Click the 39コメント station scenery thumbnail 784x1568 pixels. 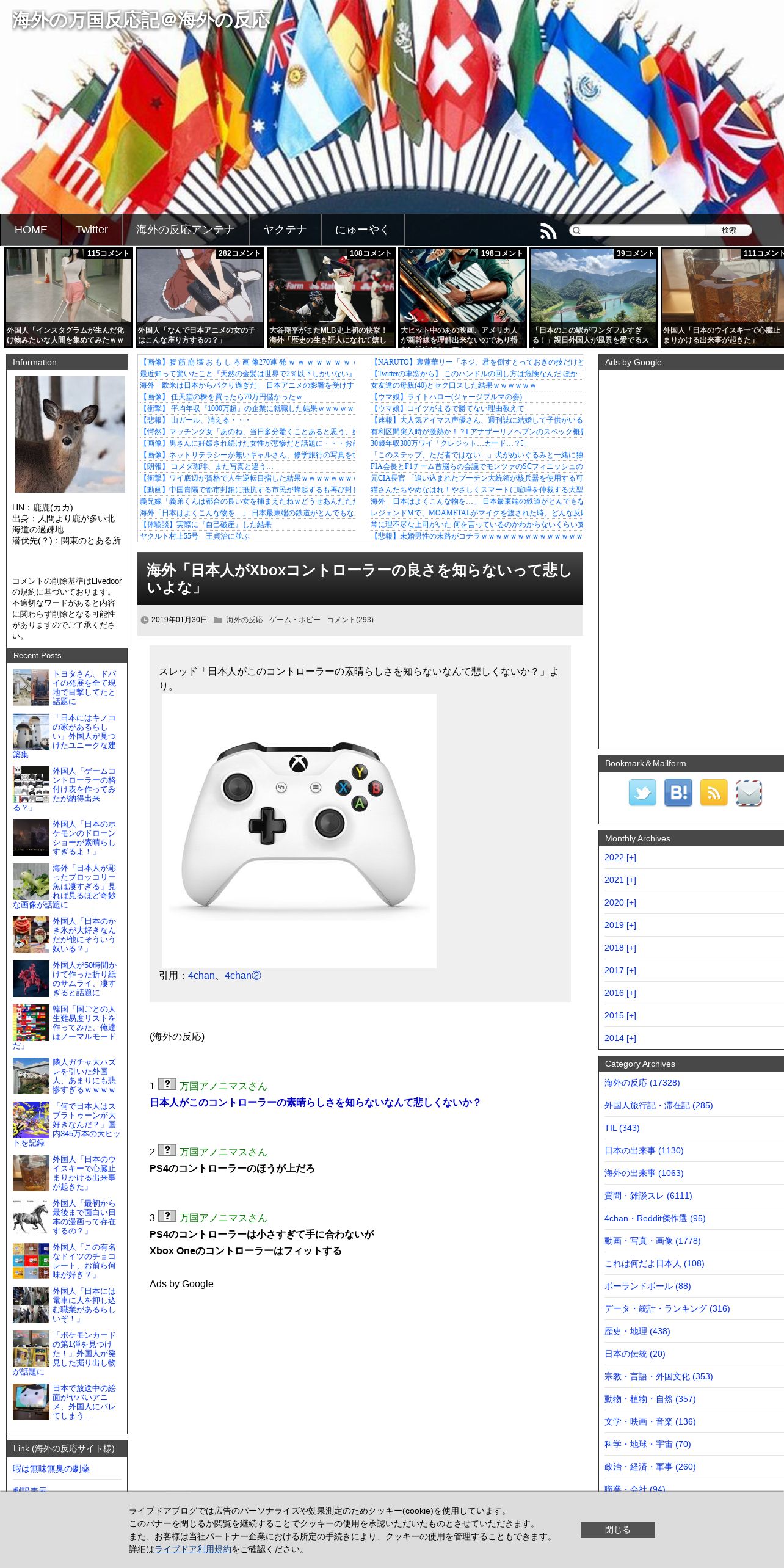593,297
